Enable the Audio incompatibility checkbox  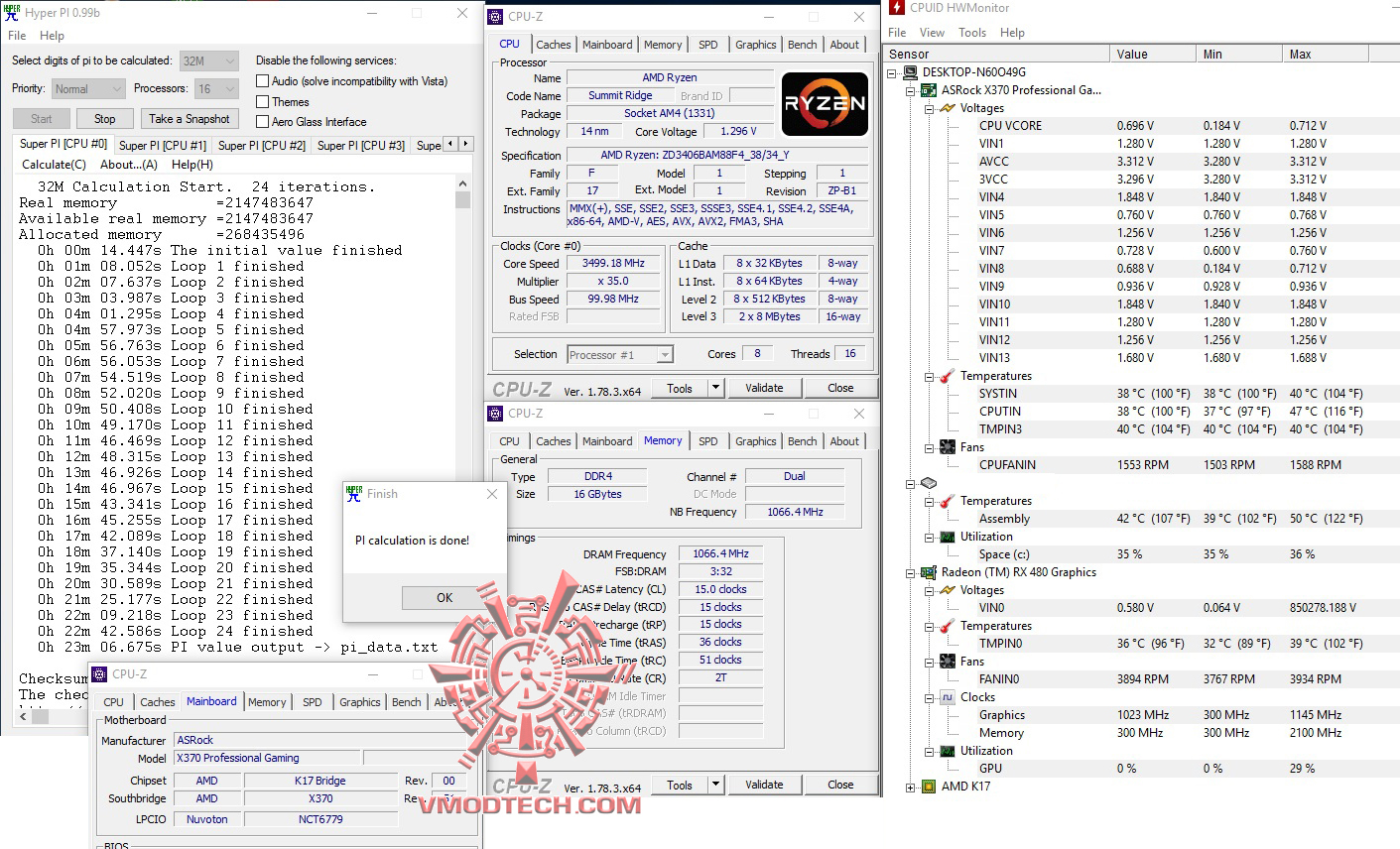[262, 80]
